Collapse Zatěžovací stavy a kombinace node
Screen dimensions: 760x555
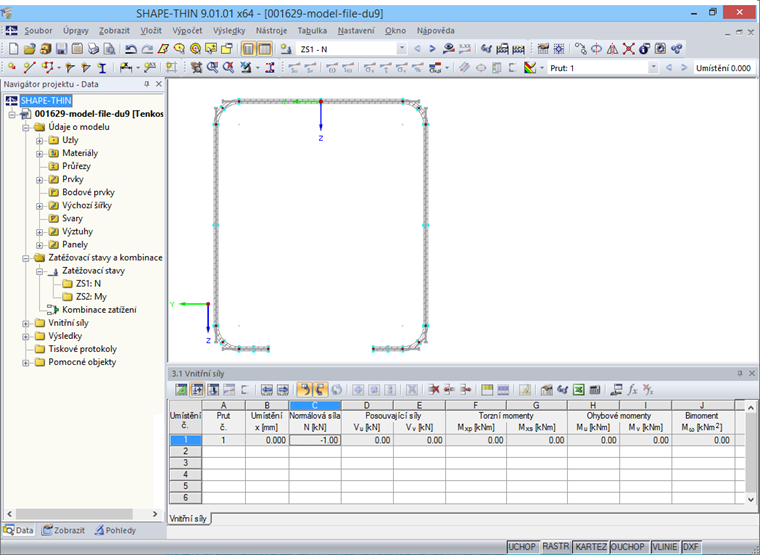(26, 258)
